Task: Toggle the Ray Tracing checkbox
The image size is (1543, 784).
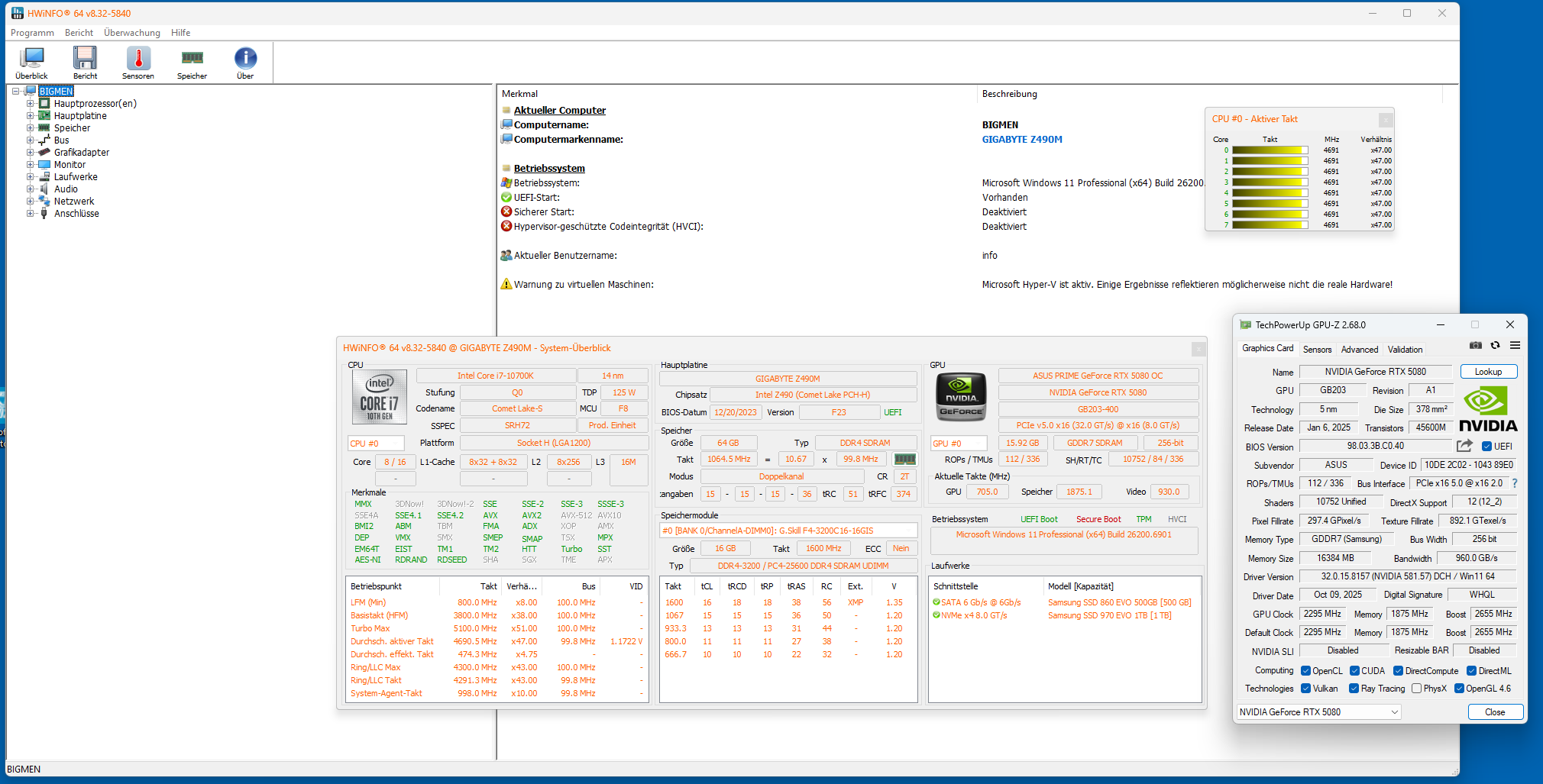Action: pyautogui.click(x=1354, y=689)
